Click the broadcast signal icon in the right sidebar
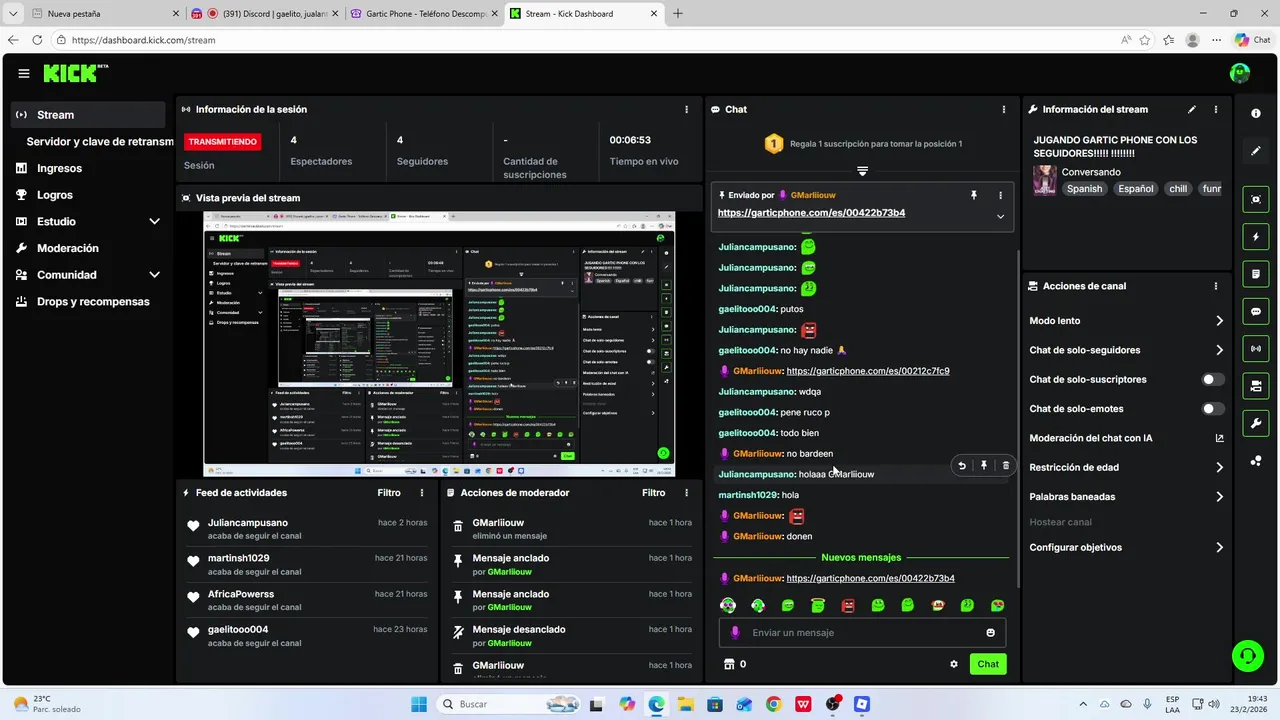Image resolution: width=1280 pixels, height=720 pixels. coord(1256,348)
